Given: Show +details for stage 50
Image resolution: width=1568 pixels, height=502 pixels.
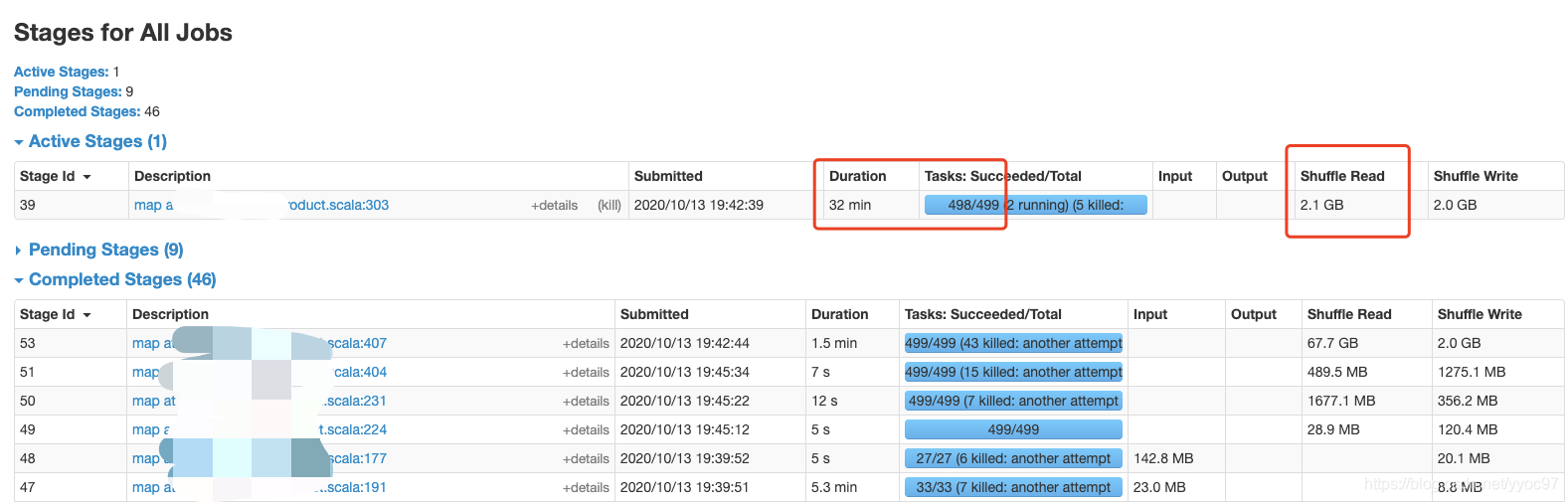Looking at the screenshot, I should (x=586, y=402).
